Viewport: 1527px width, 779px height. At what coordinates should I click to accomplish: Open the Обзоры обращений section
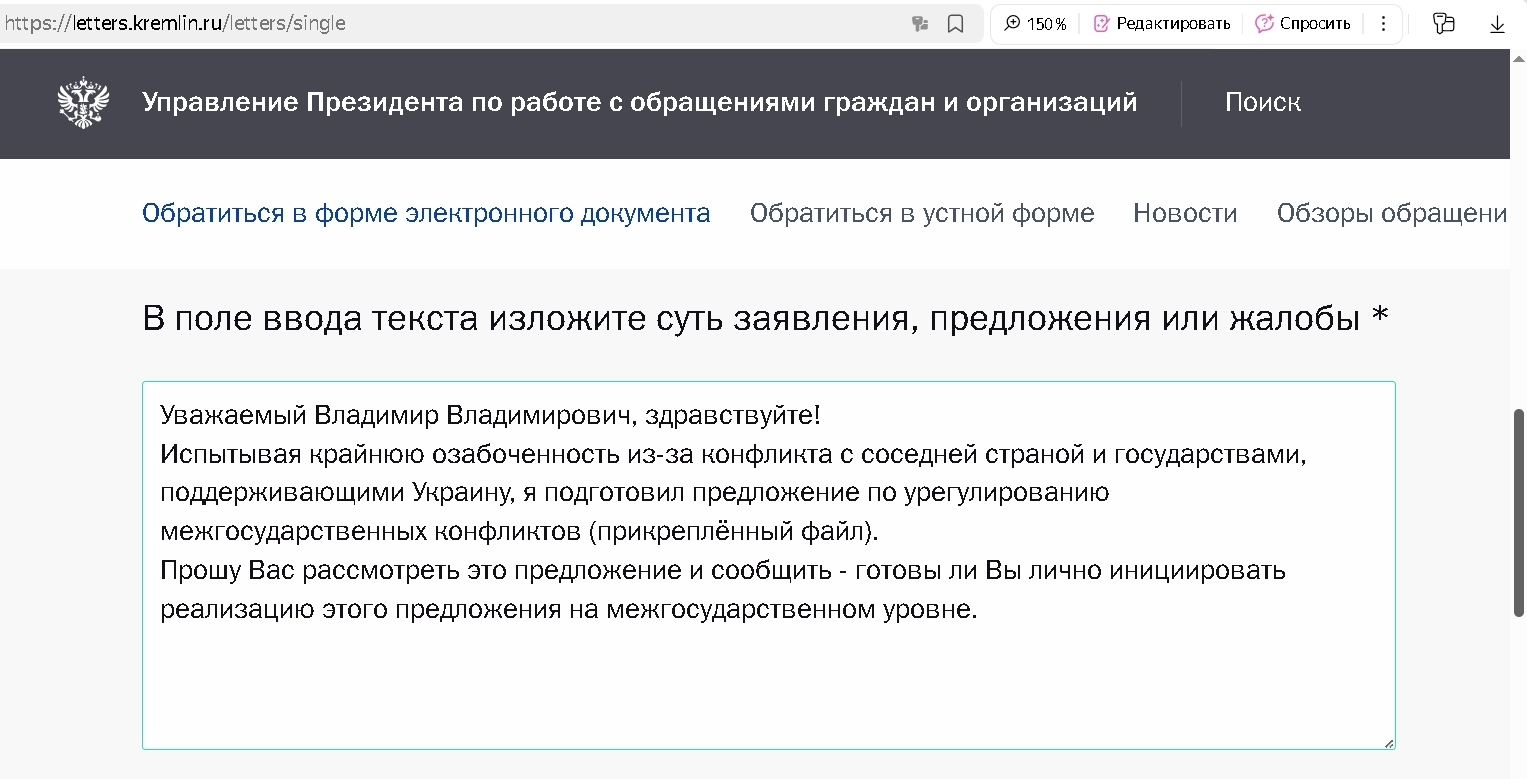1393,213
